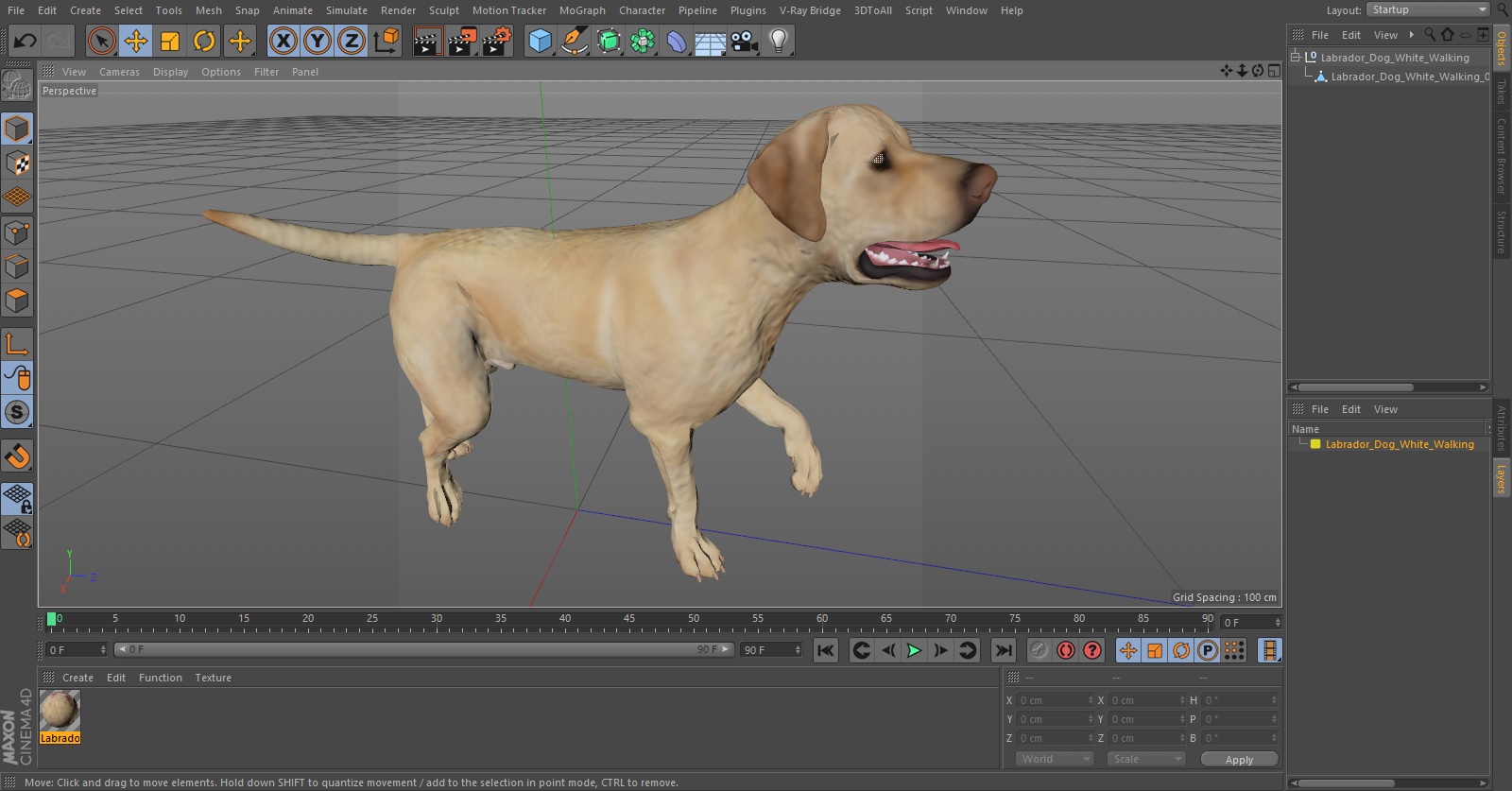
Task: Go to end of animation
Action: (1004, 650)
